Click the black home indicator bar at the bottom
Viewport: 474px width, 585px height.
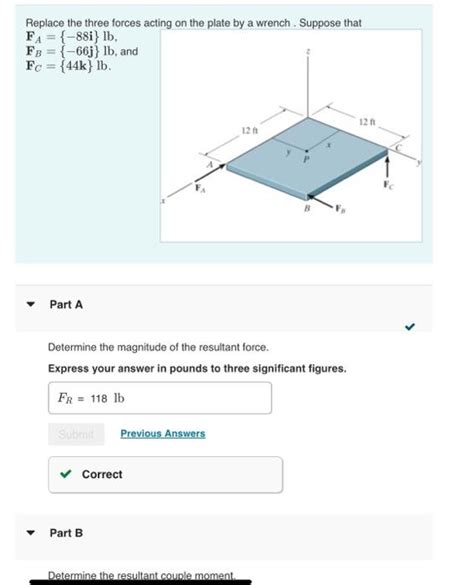(x=140, y=582)
